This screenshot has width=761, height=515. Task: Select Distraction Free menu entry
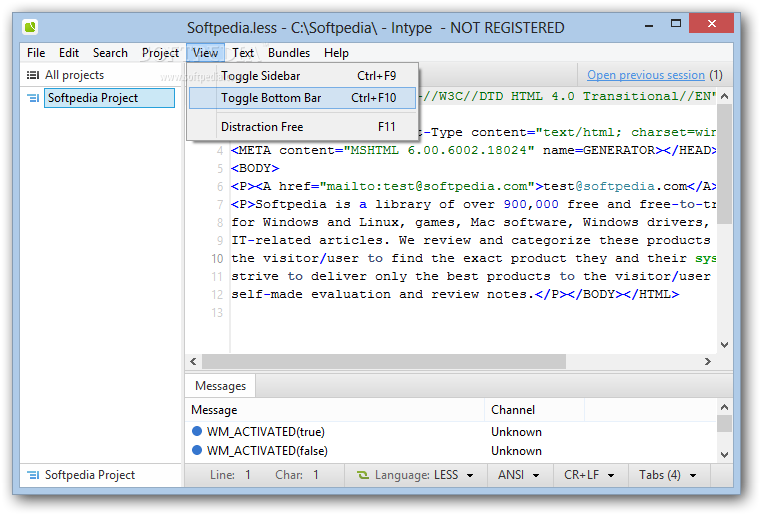click(x=302, y=127)
